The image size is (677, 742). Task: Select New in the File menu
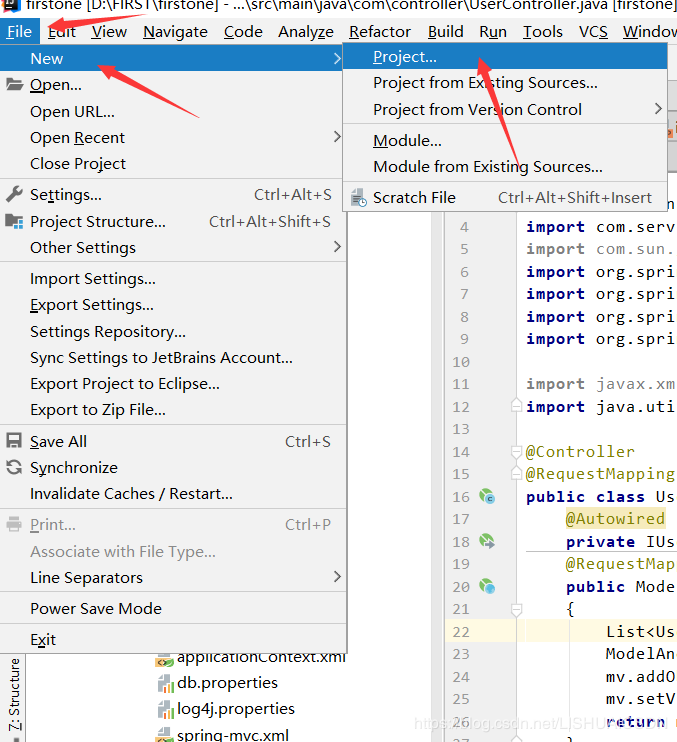171,58
